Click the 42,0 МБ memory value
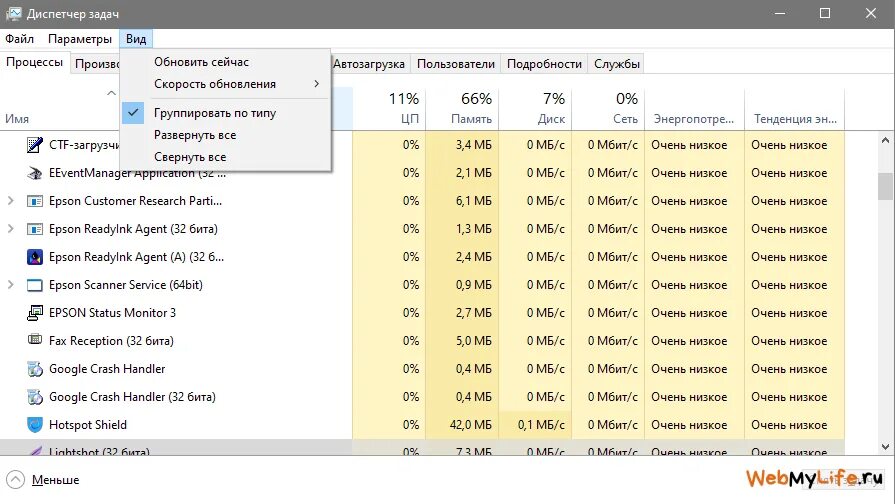Image resolution: width=895 pixels, height=504 pixels. click(x=470, y=425)
